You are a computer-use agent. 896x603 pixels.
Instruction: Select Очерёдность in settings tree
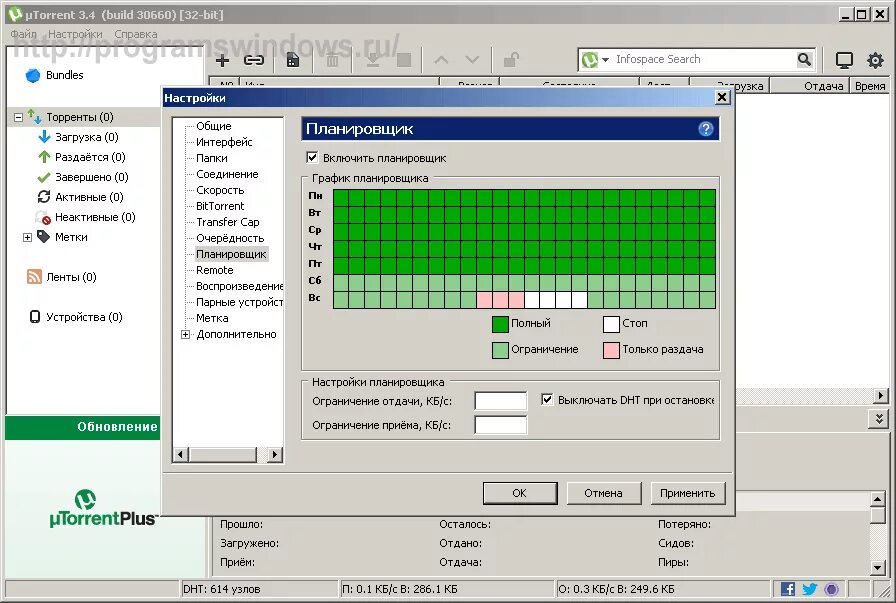pyautogui.click(x=230, y=238)
